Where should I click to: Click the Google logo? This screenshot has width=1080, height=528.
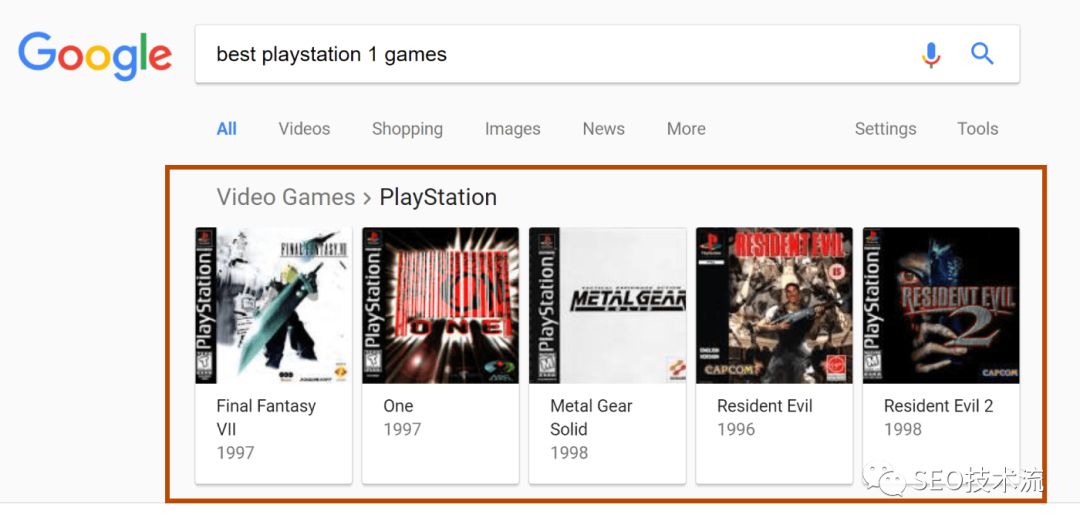pos(95,55)
